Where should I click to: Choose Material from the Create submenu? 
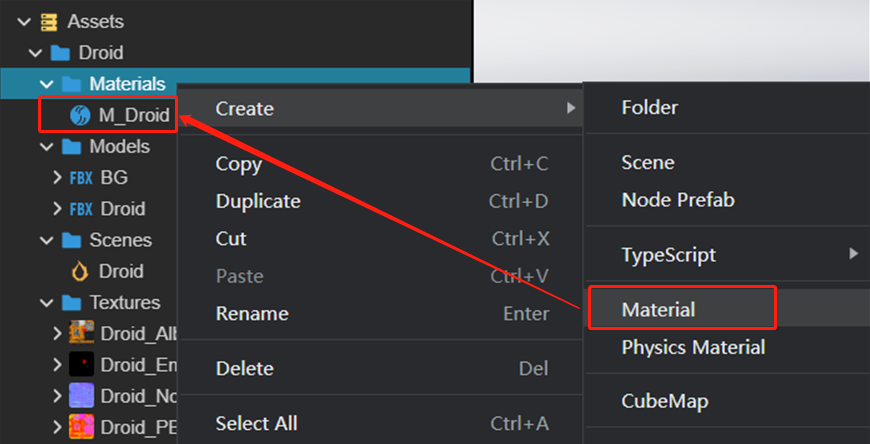(x=658, y=310)
